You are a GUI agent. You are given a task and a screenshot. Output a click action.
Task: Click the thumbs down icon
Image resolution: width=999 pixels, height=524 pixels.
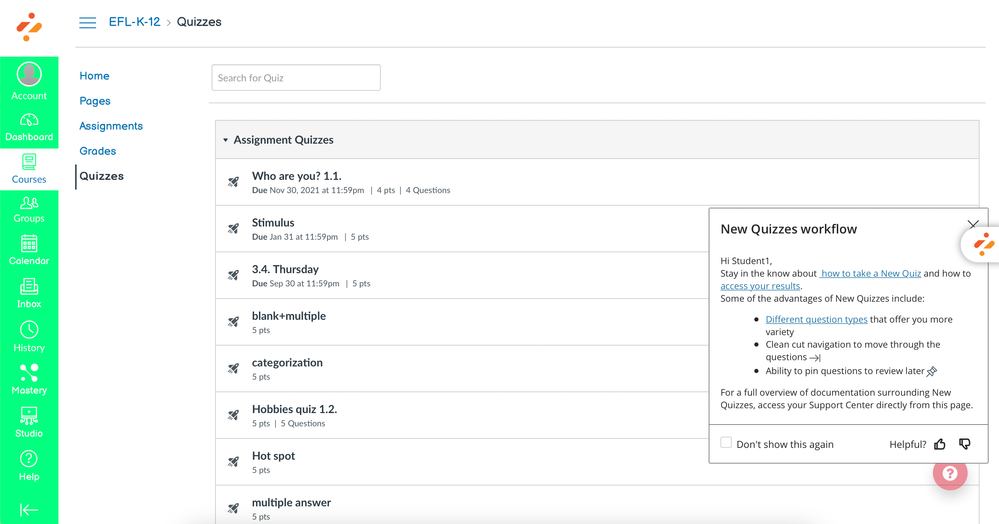pyautogui.click(x=964, y=444)
